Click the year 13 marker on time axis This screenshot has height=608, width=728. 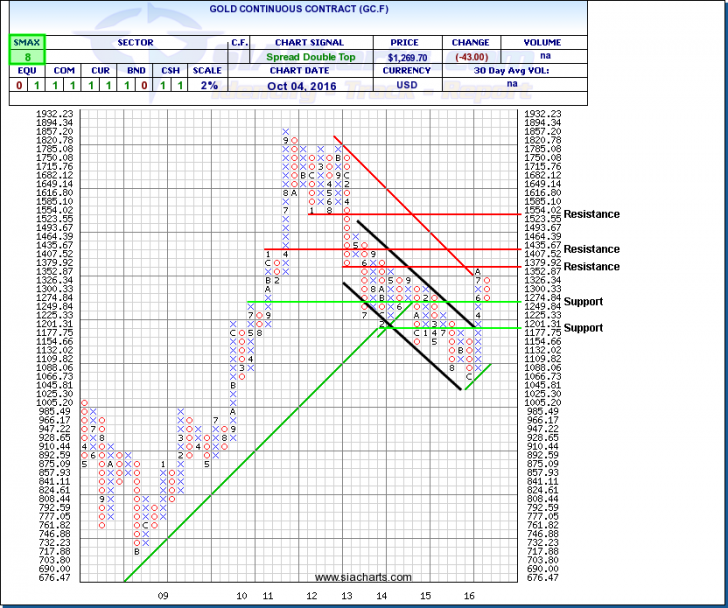(346, 595)
